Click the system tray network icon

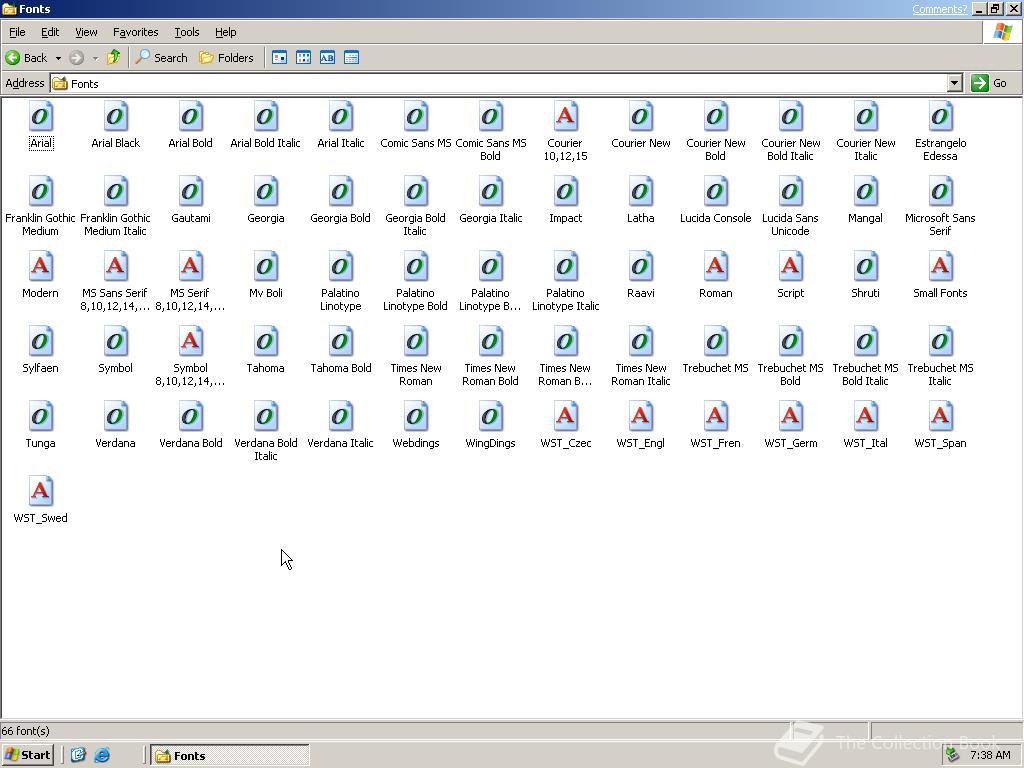click(x=953, y=755)
